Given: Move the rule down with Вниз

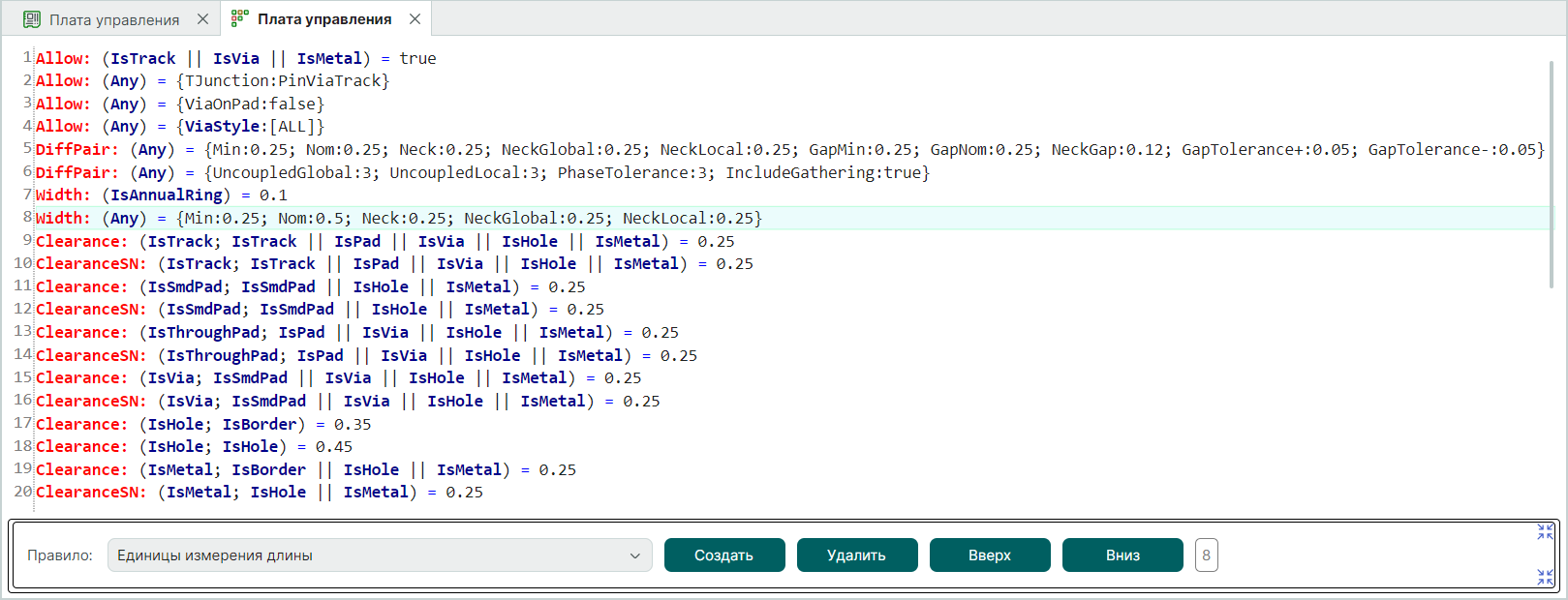Looking at the screenshot, I should coord(1122,555).
